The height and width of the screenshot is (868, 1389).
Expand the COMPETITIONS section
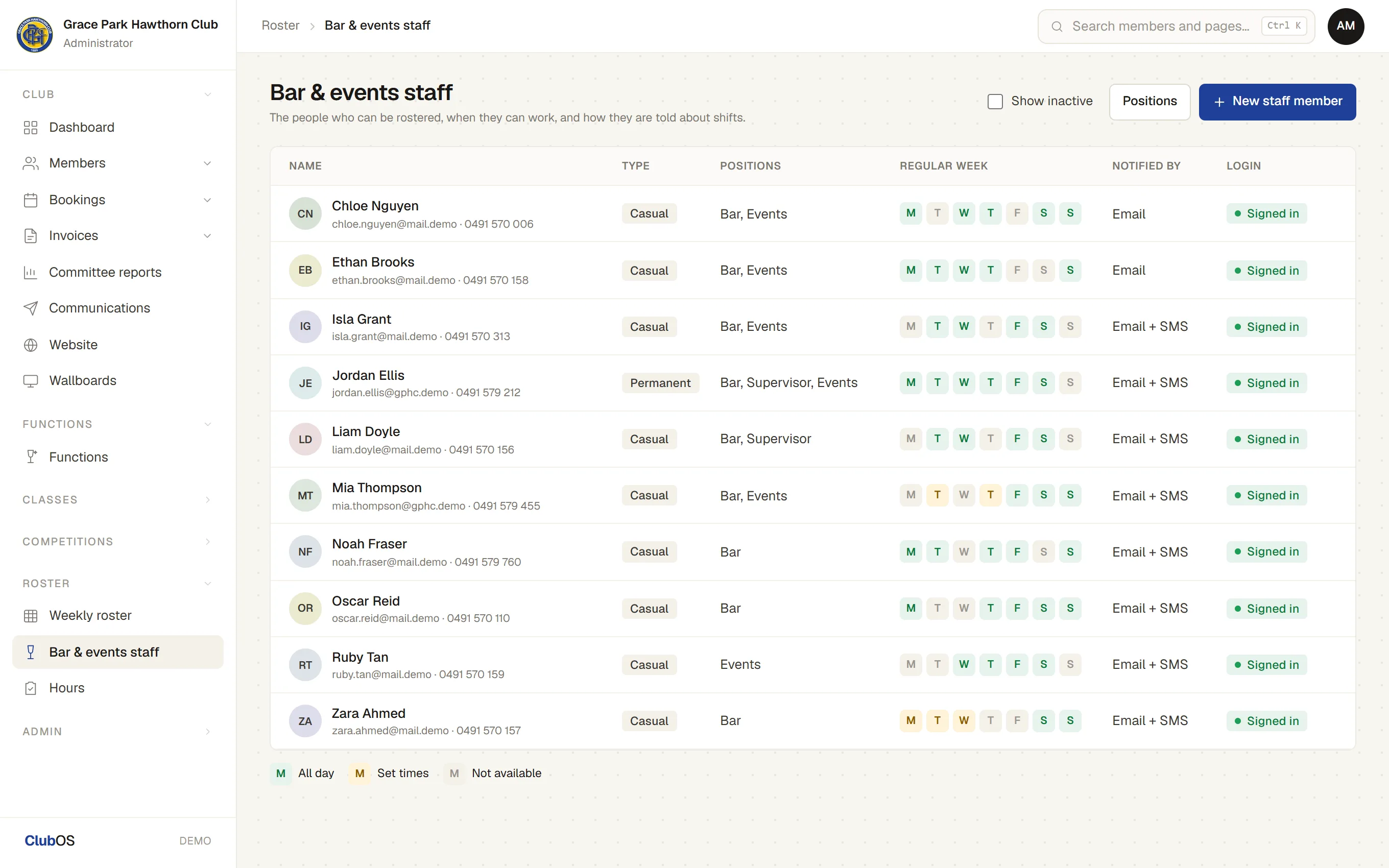pyautogui.click(x=117, y=542)
